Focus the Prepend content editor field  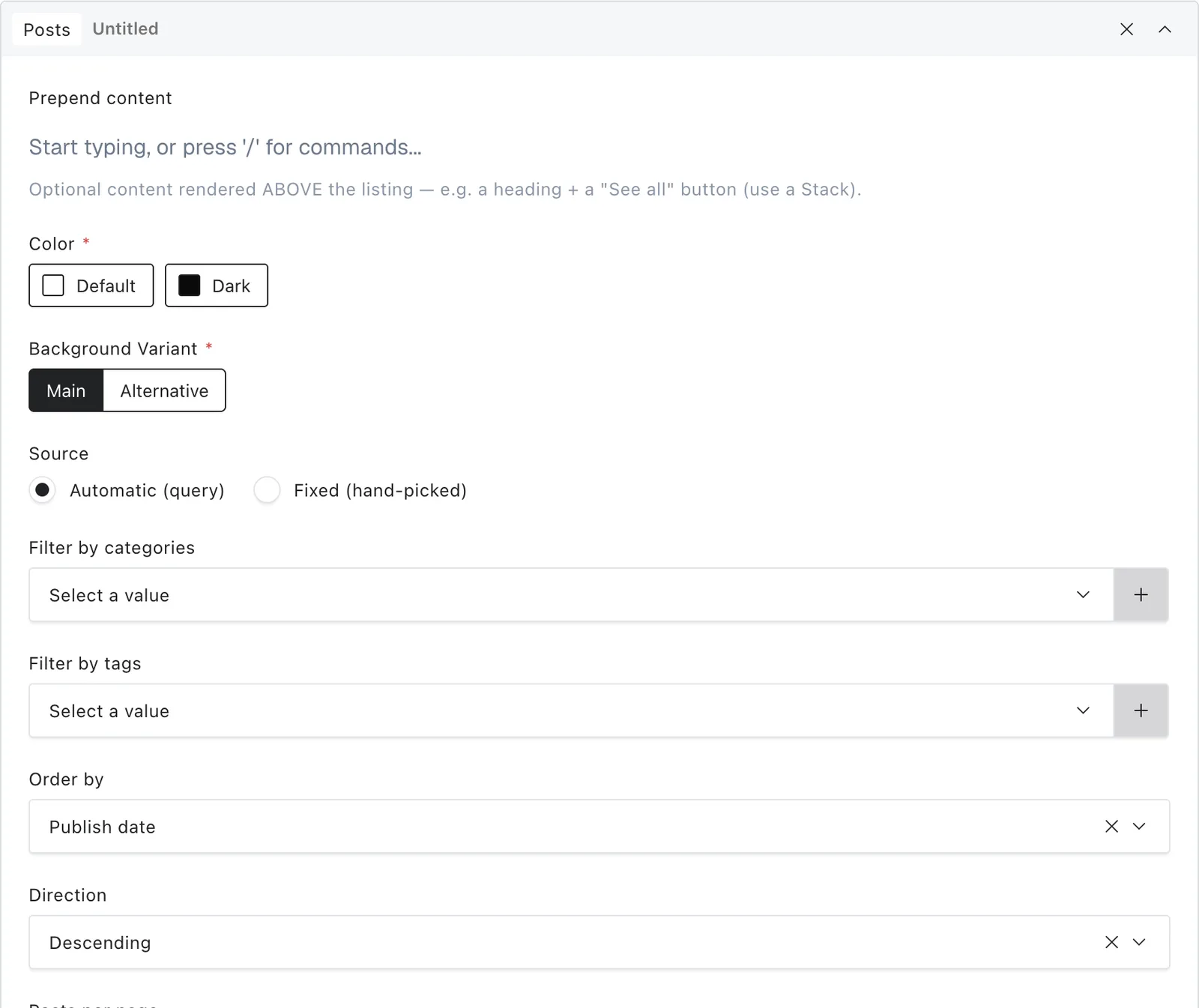click(x=599, y=147)
